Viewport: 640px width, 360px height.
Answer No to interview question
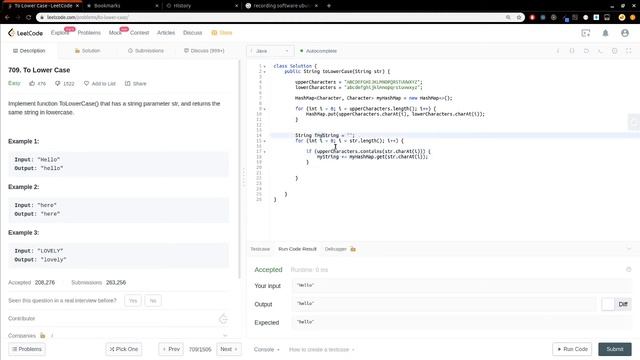[153, 301]
